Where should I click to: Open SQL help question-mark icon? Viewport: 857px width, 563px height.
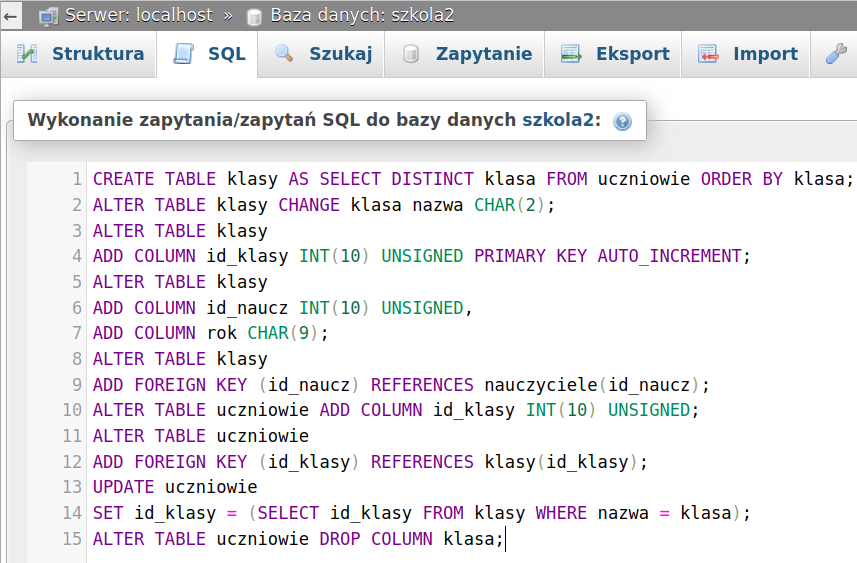pos(622,121)
